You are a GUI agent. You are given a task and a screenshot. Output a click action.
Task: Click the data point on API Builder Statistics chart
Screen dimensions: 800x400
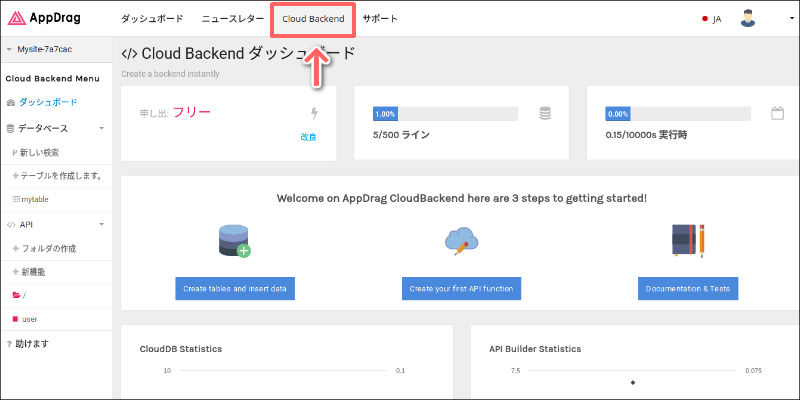(x=633, y=382)
